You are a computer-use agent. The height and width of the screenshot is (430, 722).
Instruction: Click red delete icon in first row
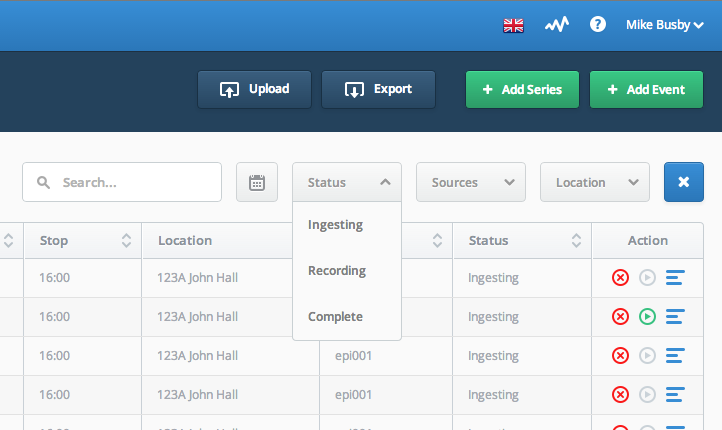[620, 278]
